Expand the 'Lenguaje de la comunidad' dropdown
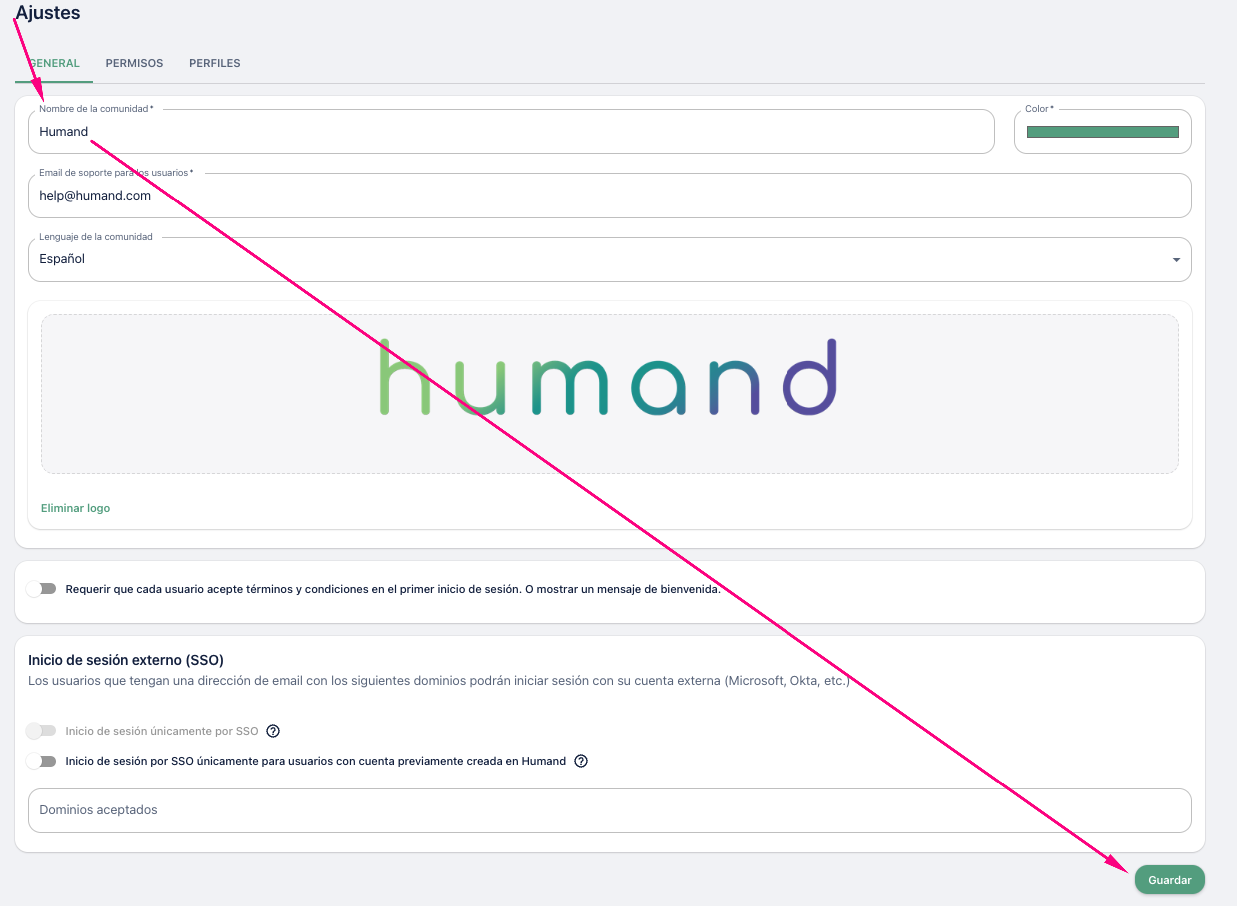The image size is (1237, 906). point(600,260)
